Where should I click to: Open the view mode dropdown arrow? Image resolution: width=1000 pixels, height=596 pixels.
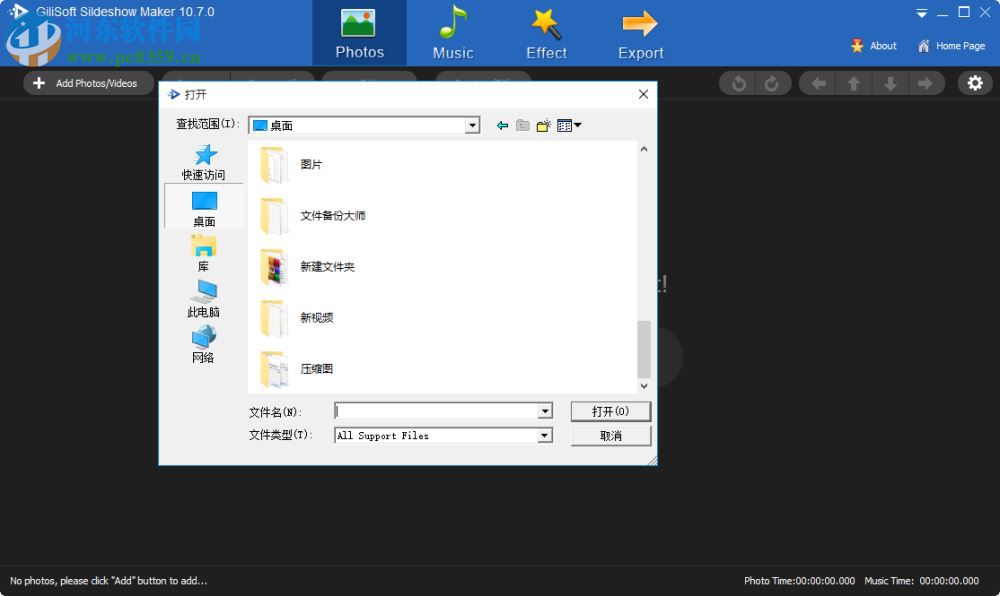point(577,125)
